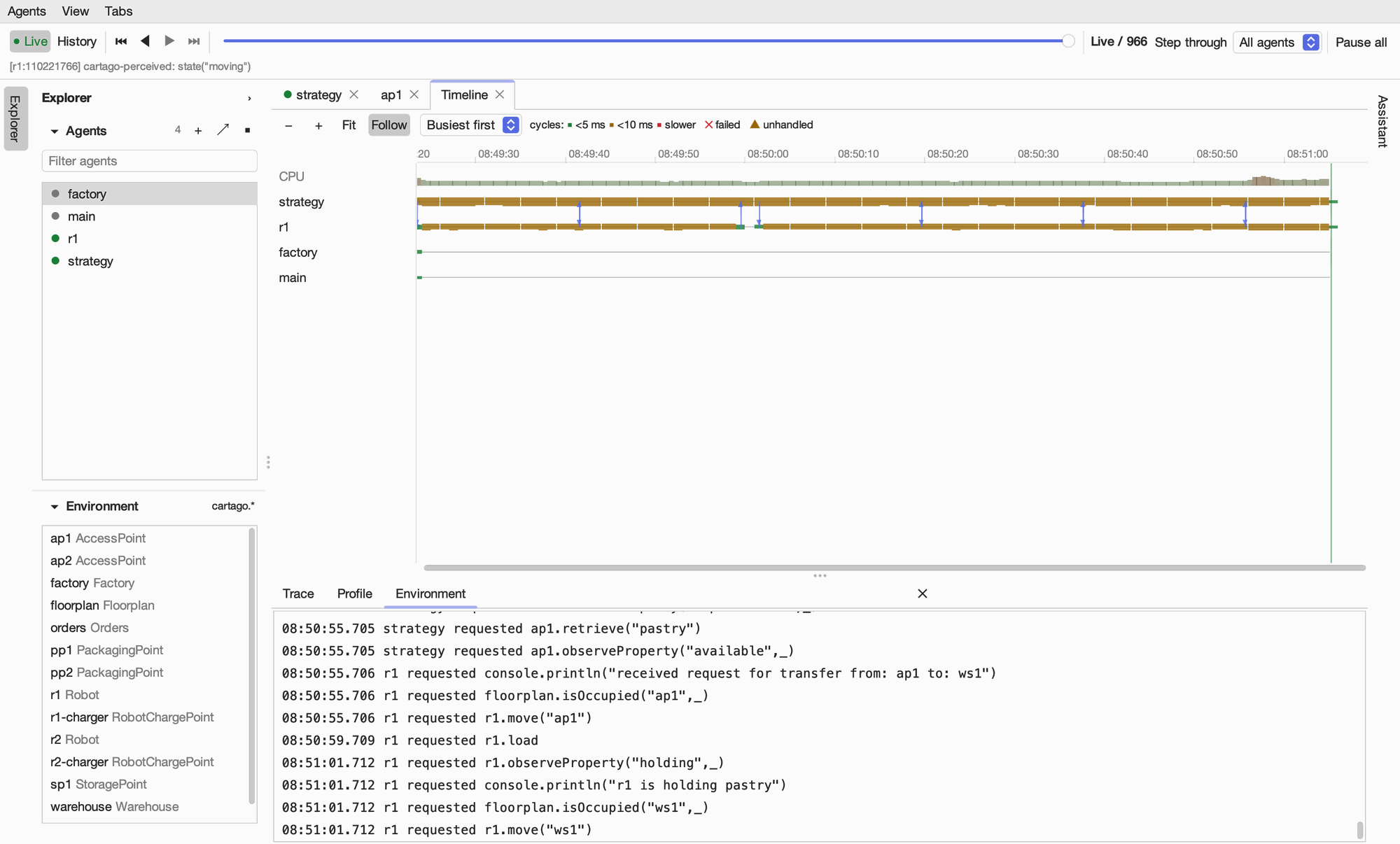Switch to the Trace tab
Screen dimensions: 1400x844
[x=298, y=593]
